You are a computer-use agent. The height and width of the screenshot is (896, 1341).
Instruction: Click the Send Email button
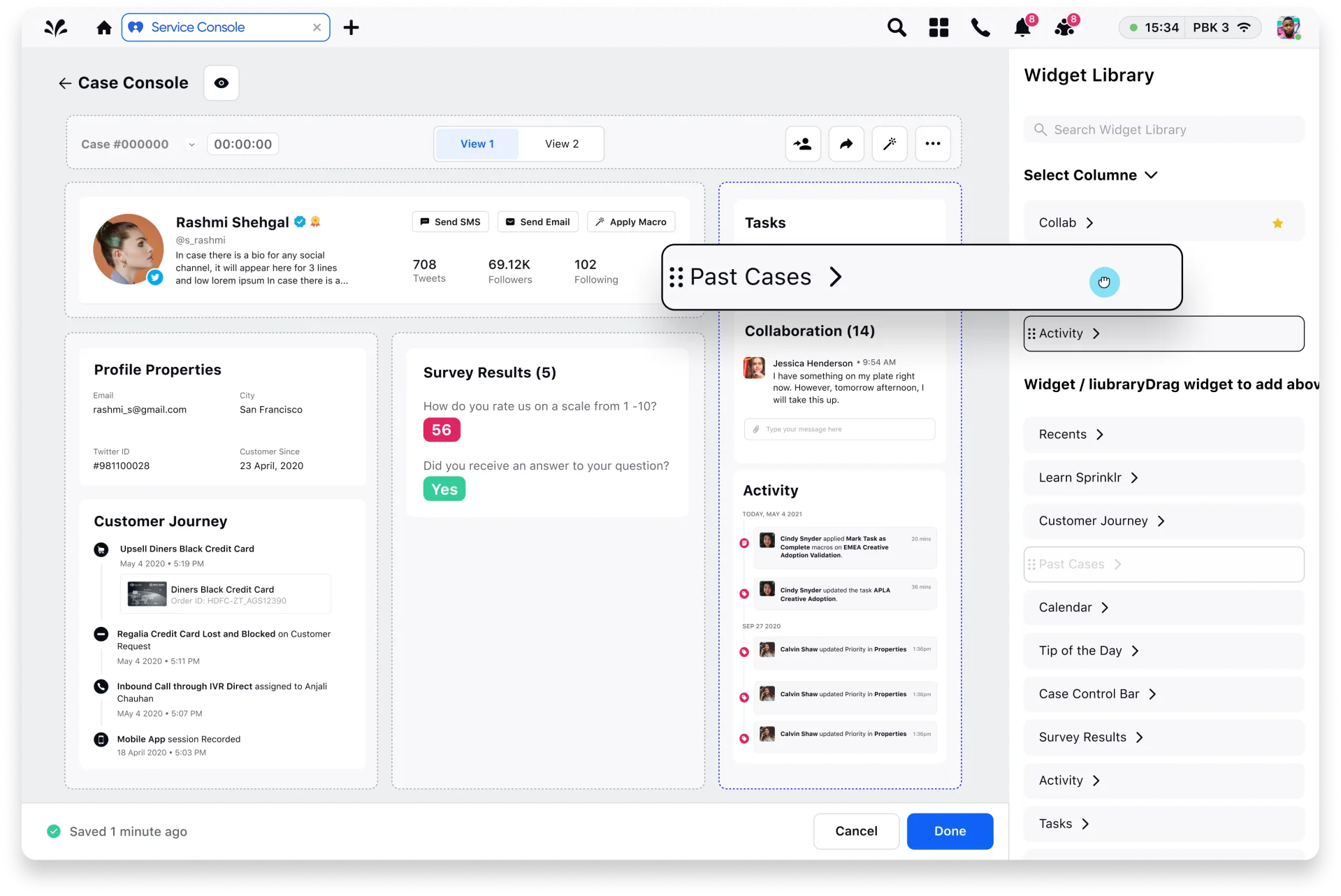click(x=538, y=222)
